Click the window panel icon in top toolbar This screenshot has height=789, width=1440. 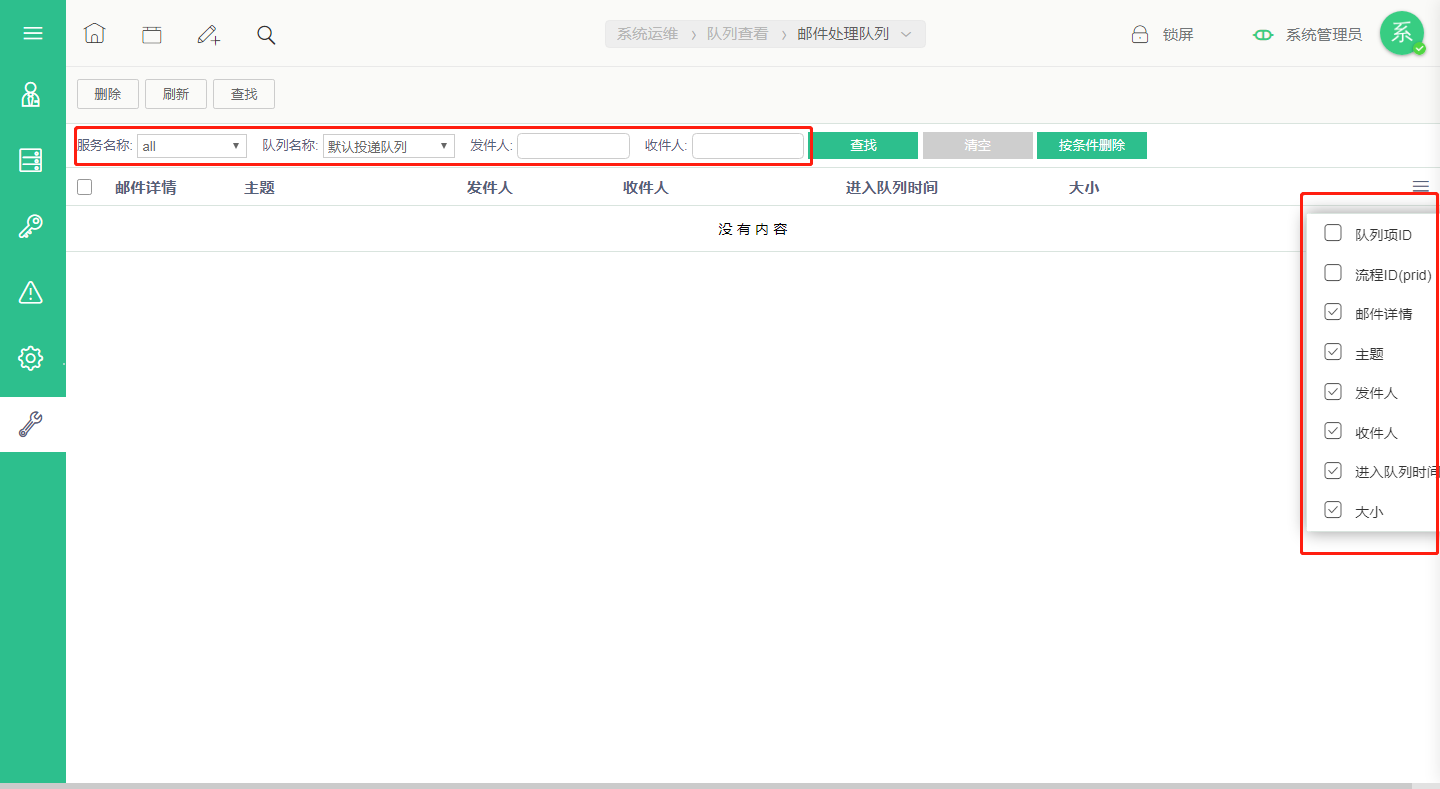click(x=151, y=35)
